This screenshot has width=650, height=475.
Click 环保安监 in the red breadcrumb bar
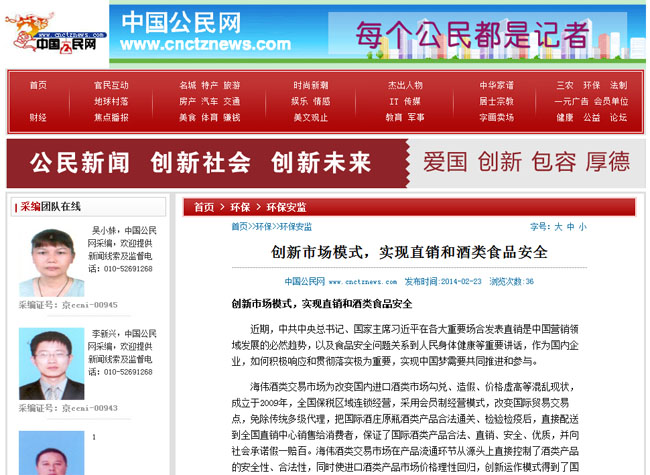click(x=286, y=207)
